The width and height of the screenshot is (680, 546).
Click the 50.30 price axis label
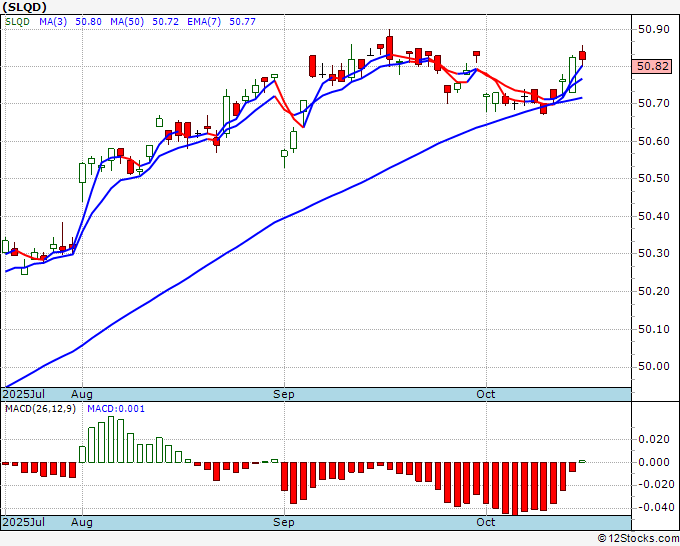[654, 253]
